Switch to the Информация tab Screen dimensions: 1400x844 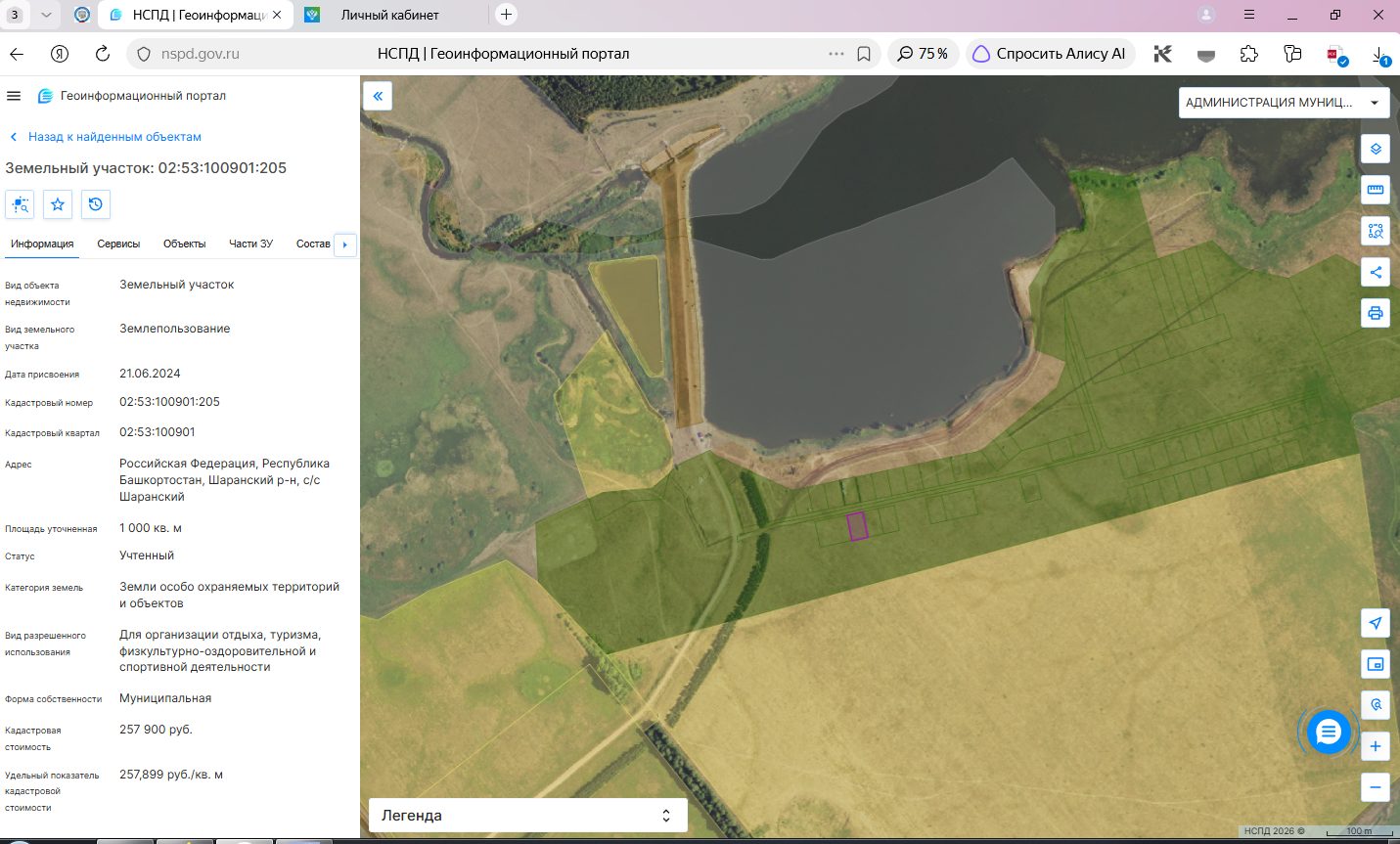(42, 244)
